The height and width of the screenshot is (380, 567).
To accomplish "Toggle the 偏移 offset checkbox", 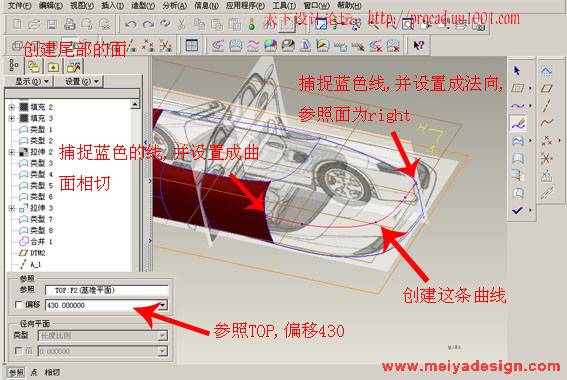I will pyautogui.click(x=18, y=305).
